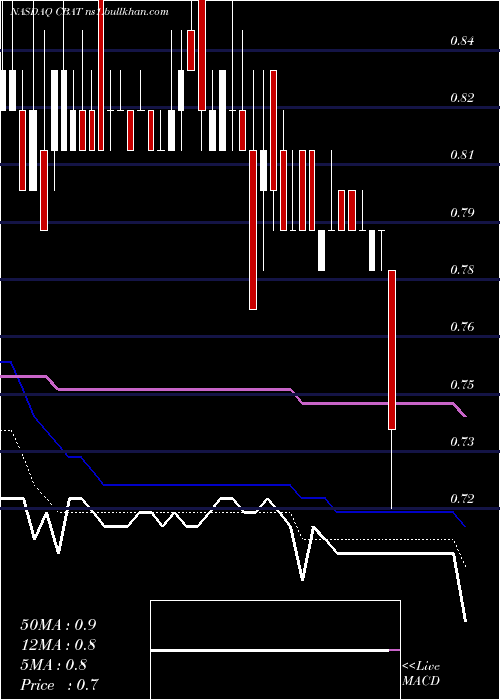Select the 0.75 price axis label
Screen dimensions: 500x700
(462, 384)
